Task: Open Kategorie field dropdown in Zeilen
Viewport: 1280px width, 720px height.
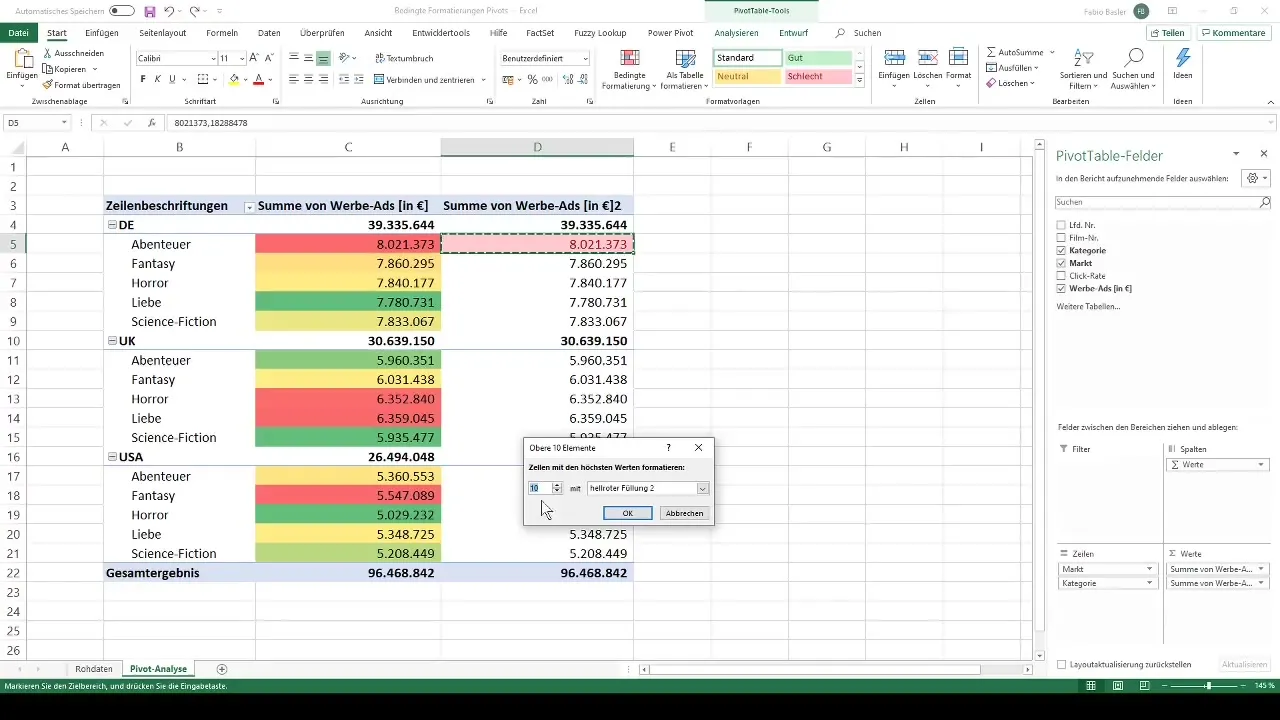Action: point(1151,582)
